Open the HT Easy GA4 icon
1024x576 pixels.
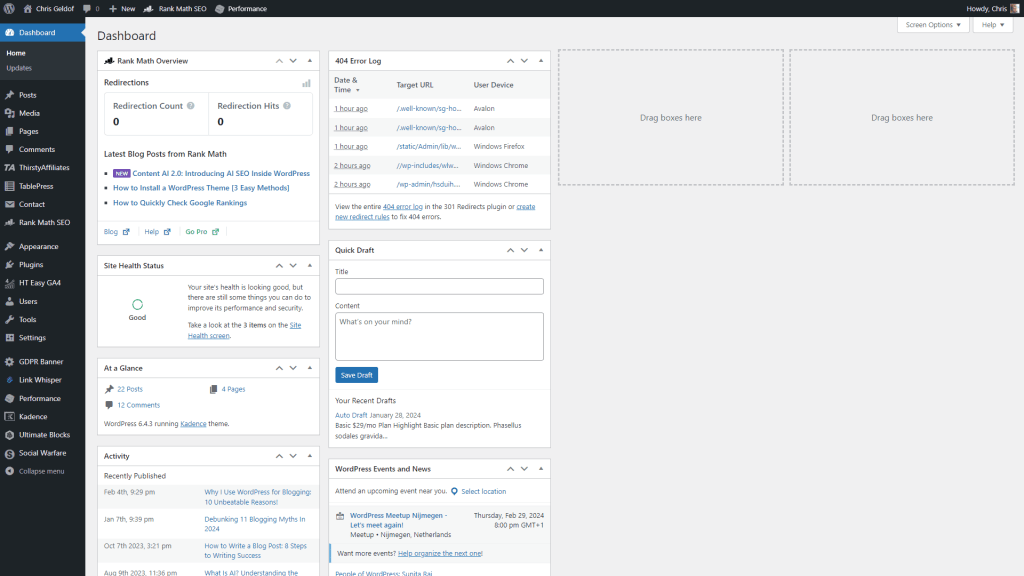(x=10, y=283)
